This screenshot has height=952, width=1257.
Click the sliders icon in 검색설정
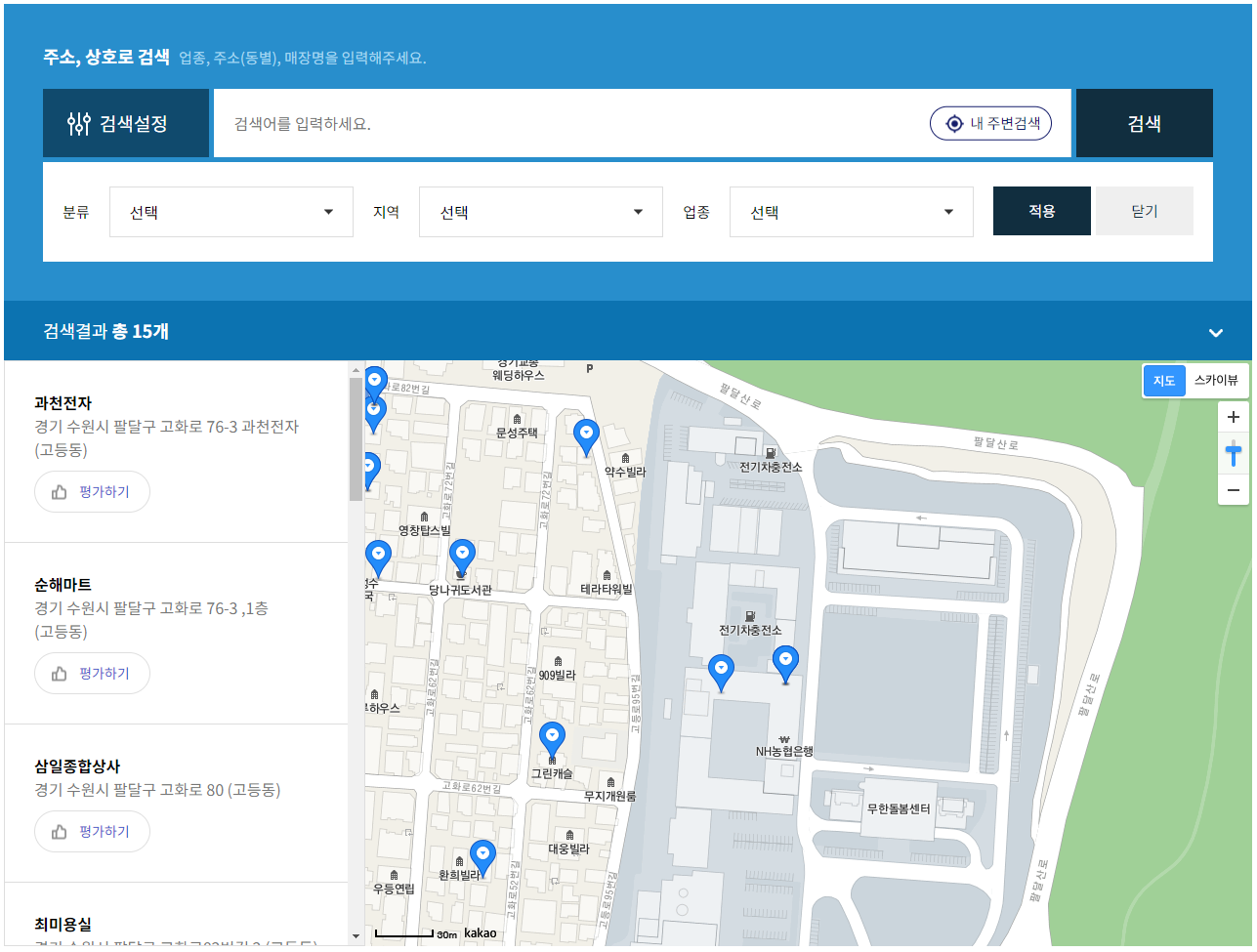(78, 123)
